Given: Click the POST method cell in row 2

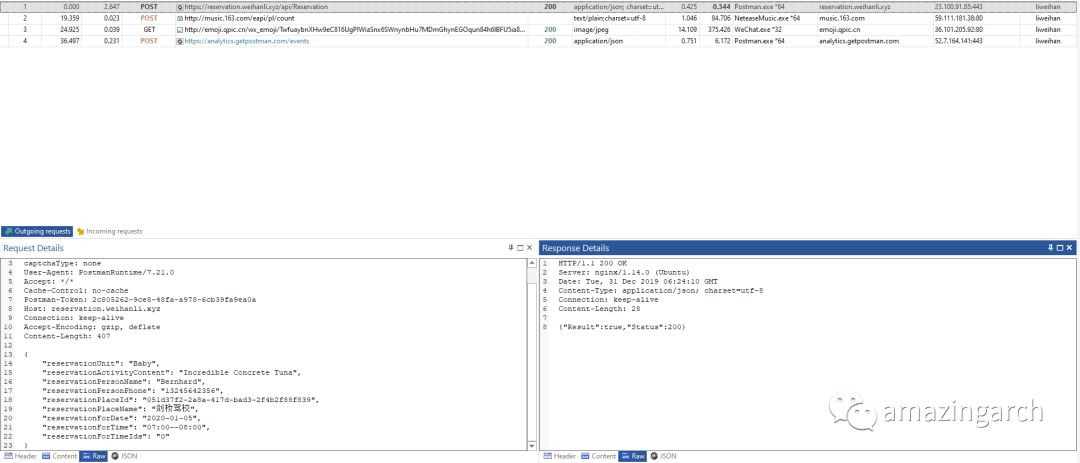Looking at the screenshot, I should (149, 18).
